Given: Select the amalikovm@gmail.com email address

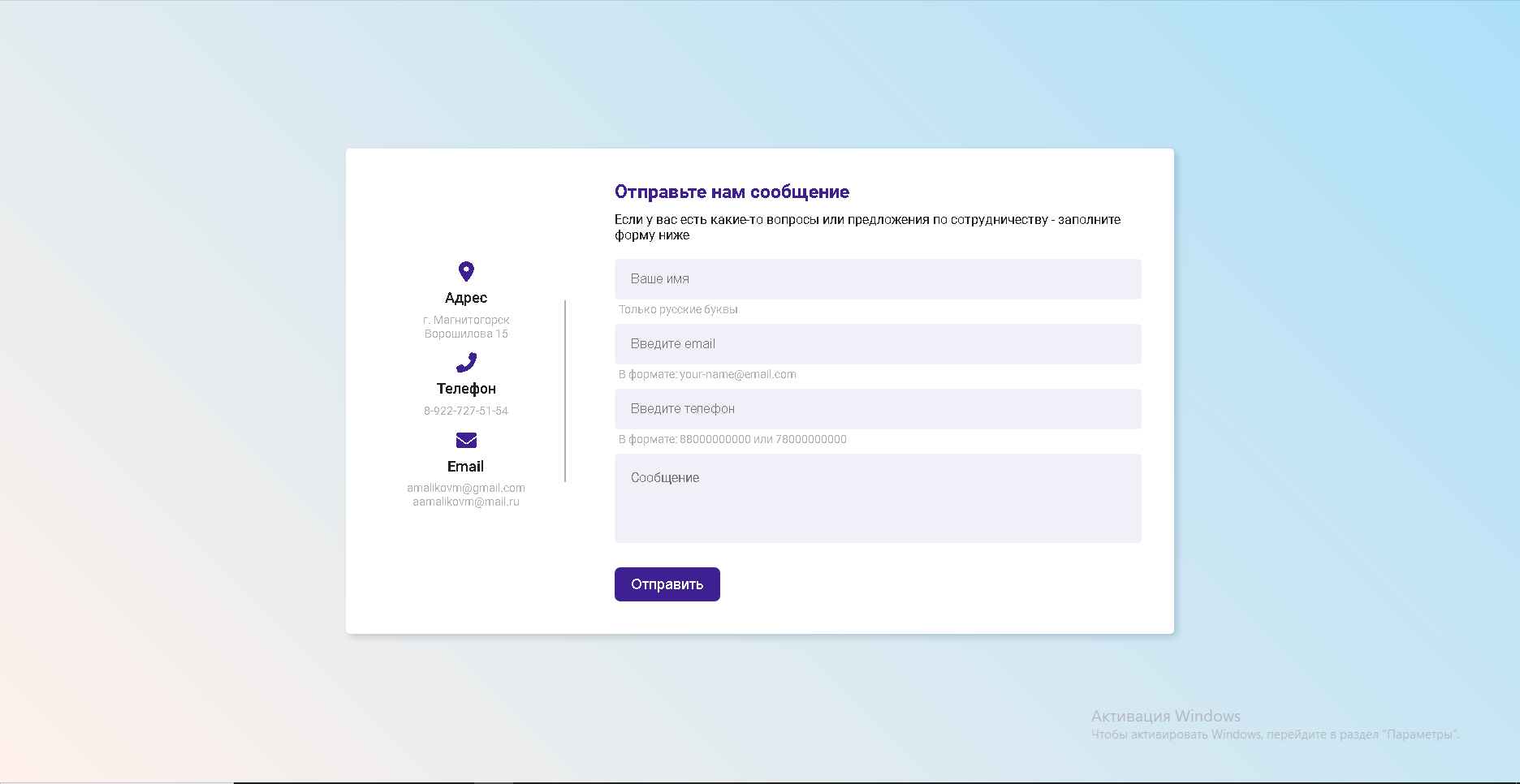Looking at the screenshot, I should click(466, 488).
